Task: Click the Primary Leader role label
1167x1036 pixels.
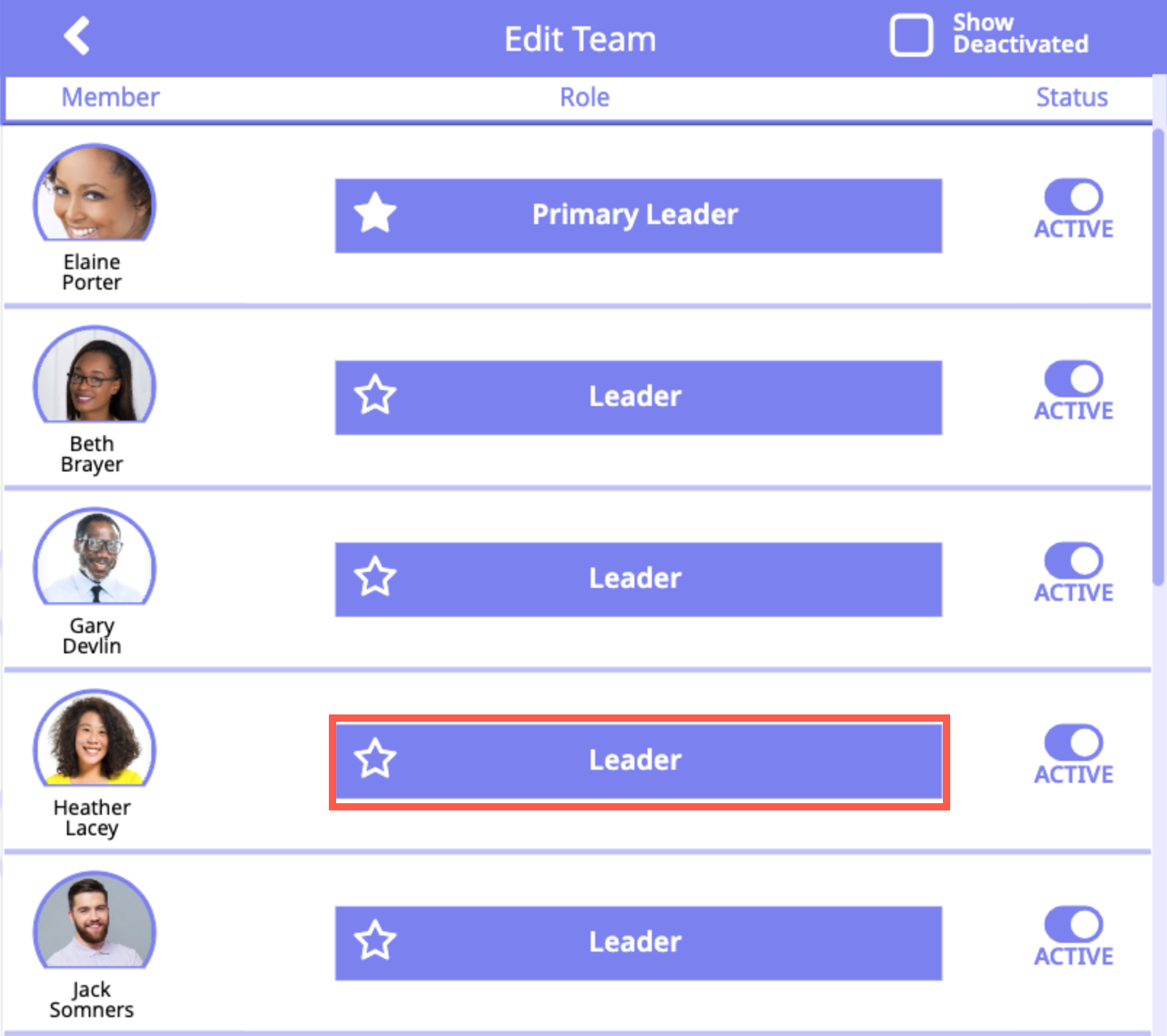Action: pos(634,215)
